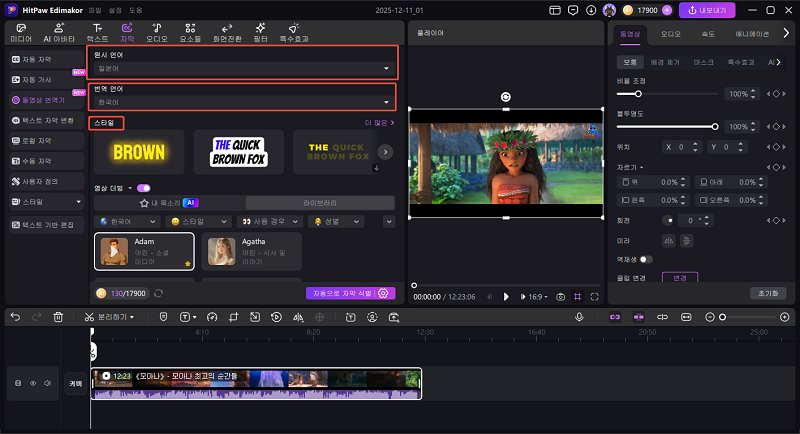Click the 더 많은 more styles link
This screenshot has width=800, height=434.
point(379,123)
